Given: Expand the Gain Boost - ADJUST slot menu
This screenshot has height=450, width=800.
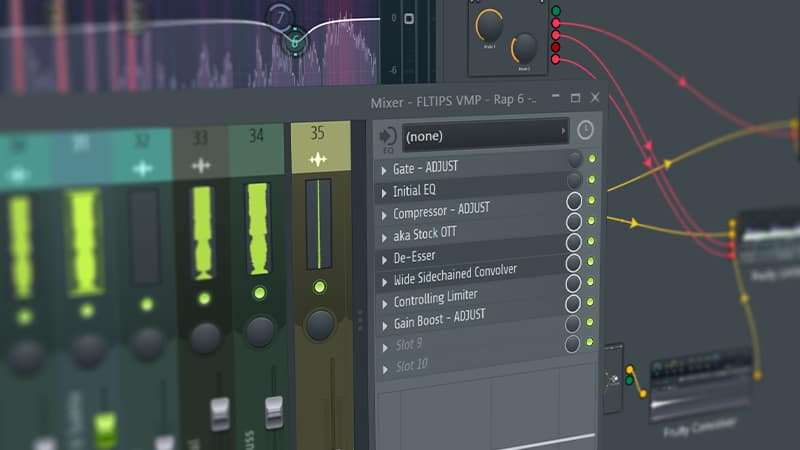Looking at the screenshot, I should (x=385, y=326).
